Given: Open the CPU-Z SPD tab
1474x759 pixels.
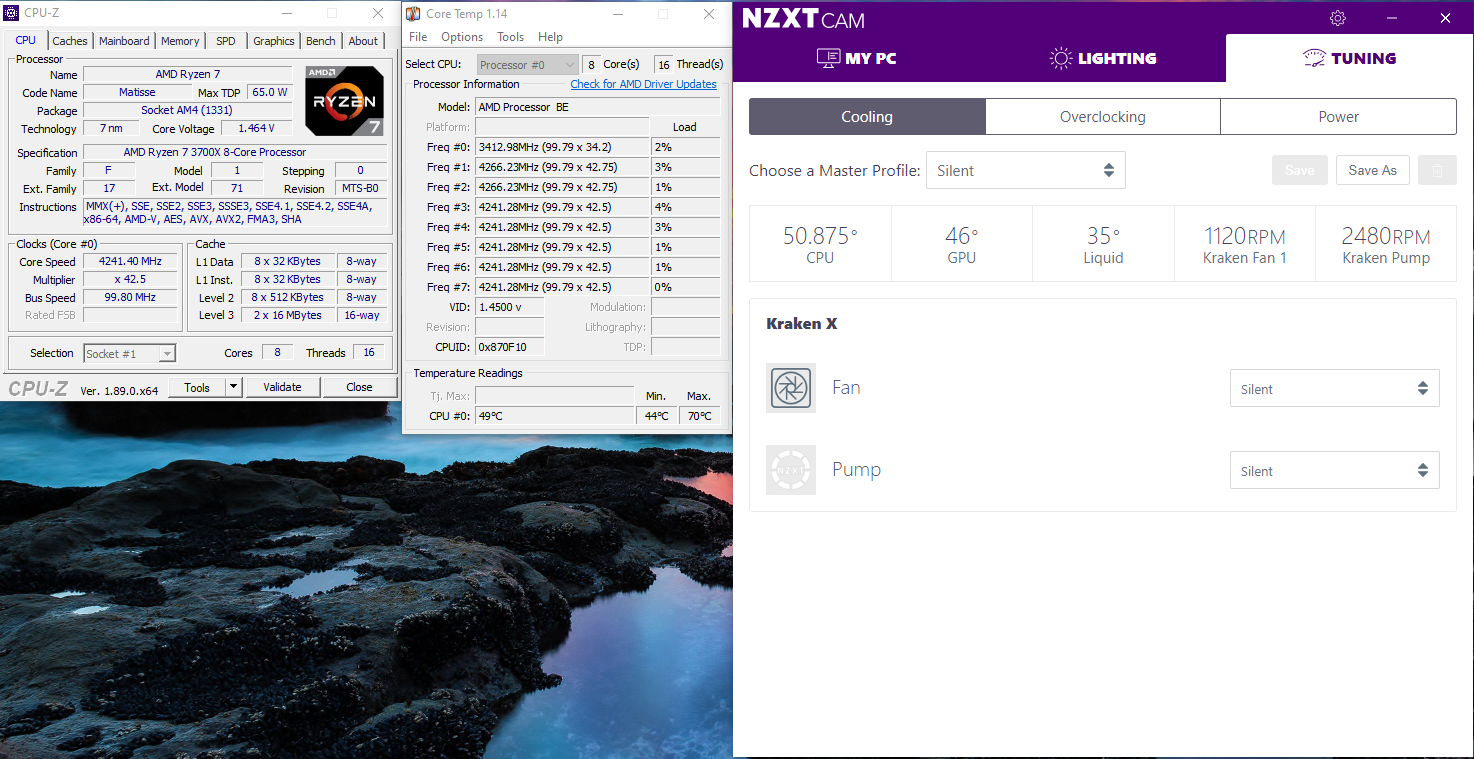Looking at the screenshot, I should point(226,41).
